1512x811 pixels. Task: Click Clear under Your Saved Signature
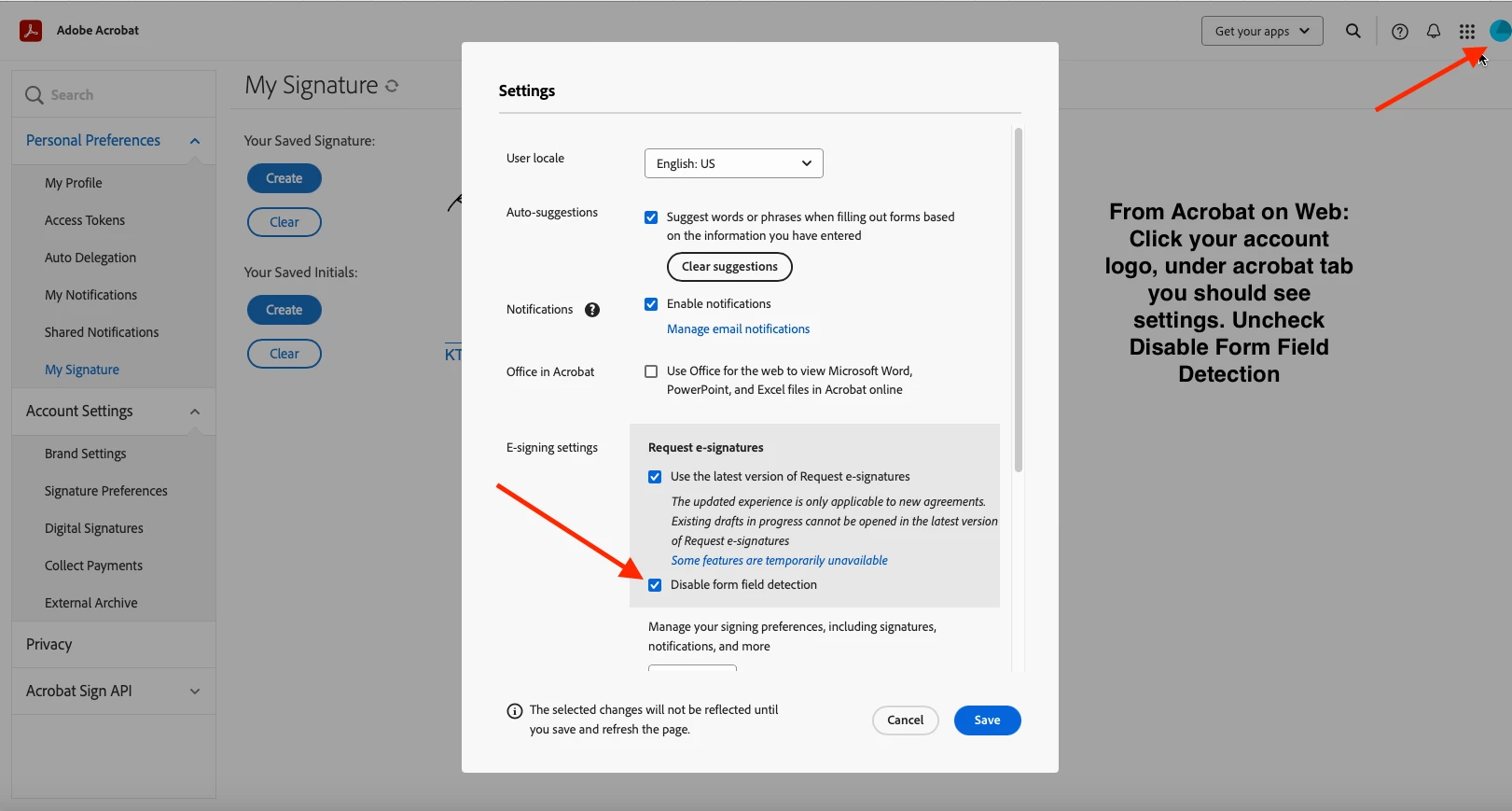[x=284, y=222]
